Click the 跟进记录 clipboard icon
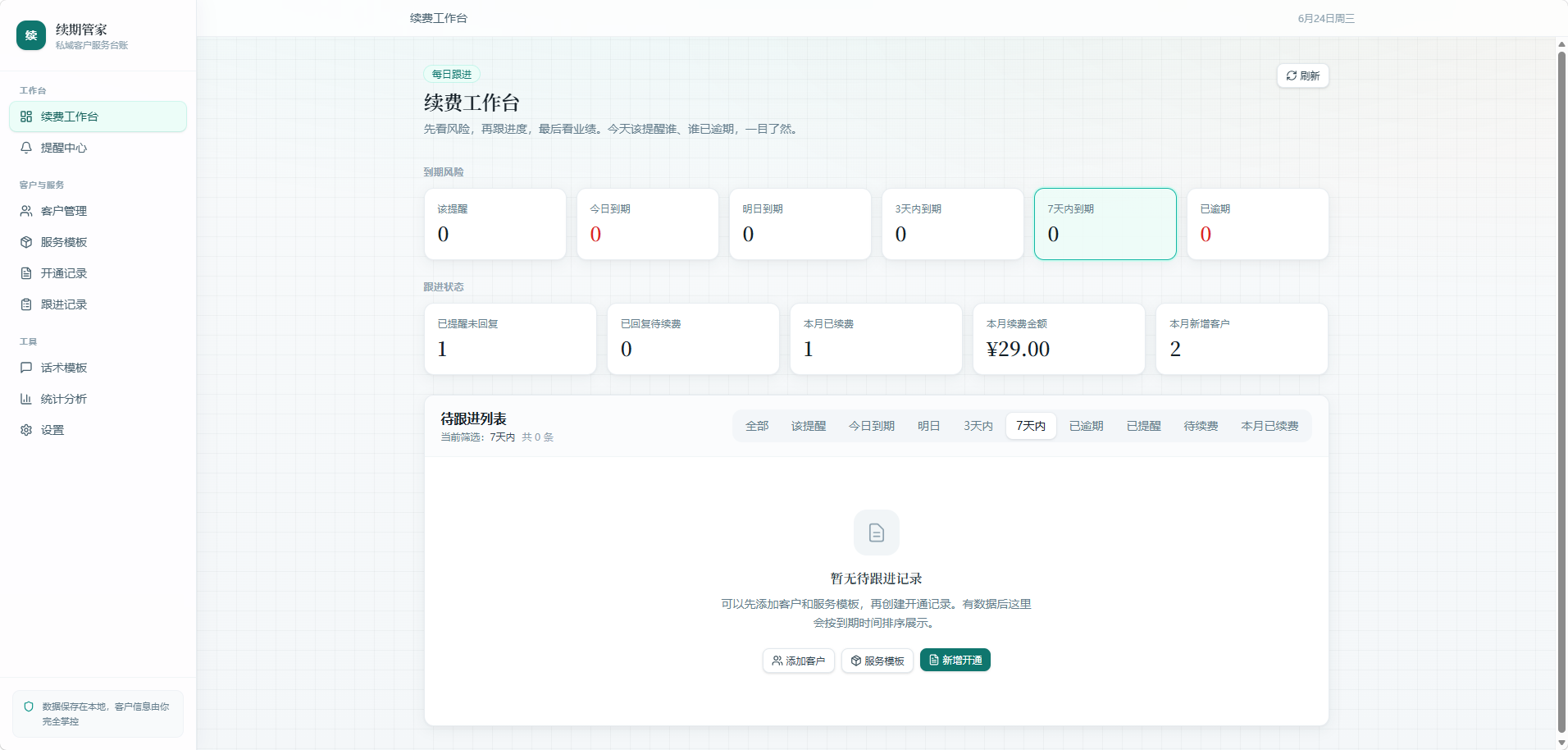This screenshot has height=750, width=1568. pyautogui.click(x=26, y=304)
